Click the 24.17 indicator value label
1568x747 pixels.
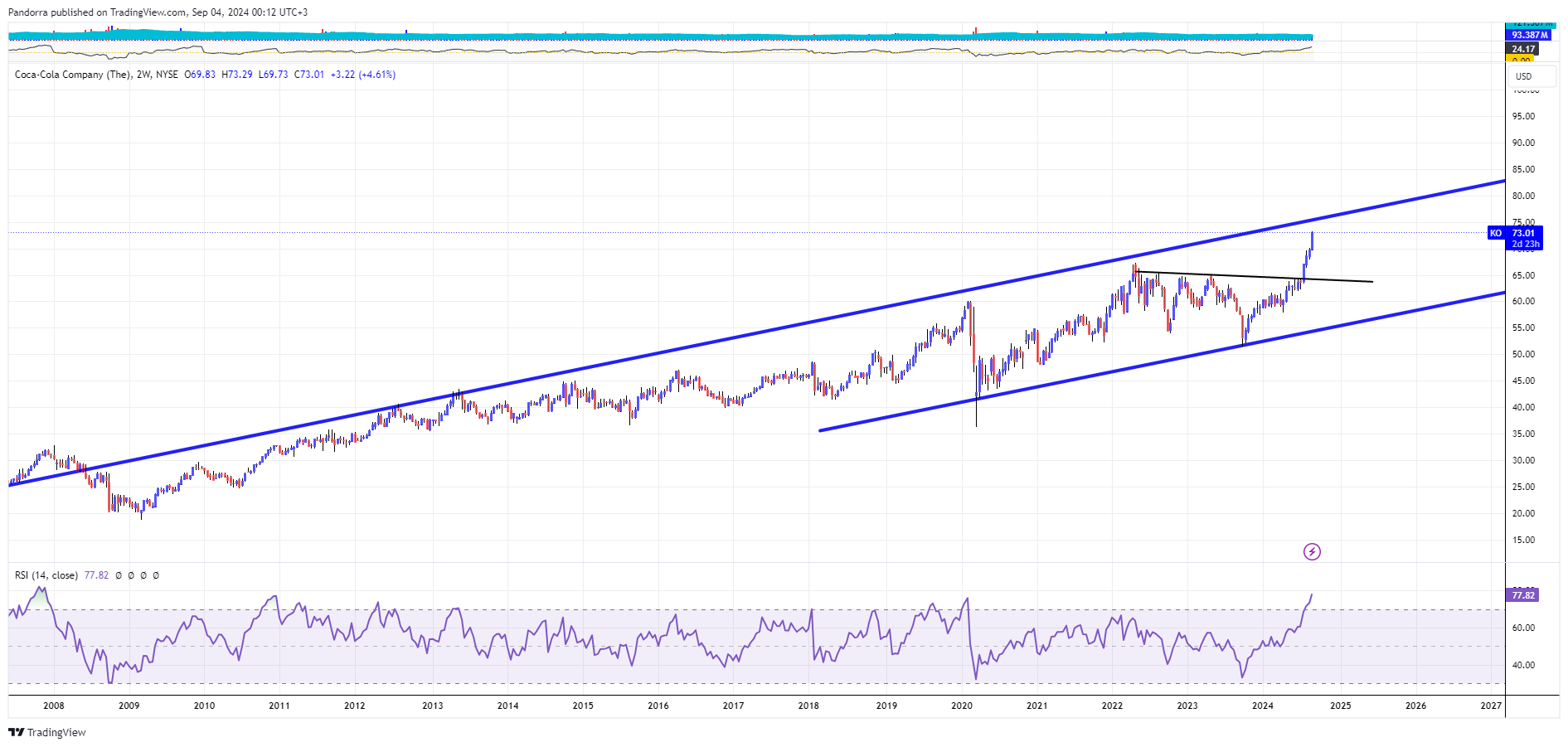point(1522,49)
